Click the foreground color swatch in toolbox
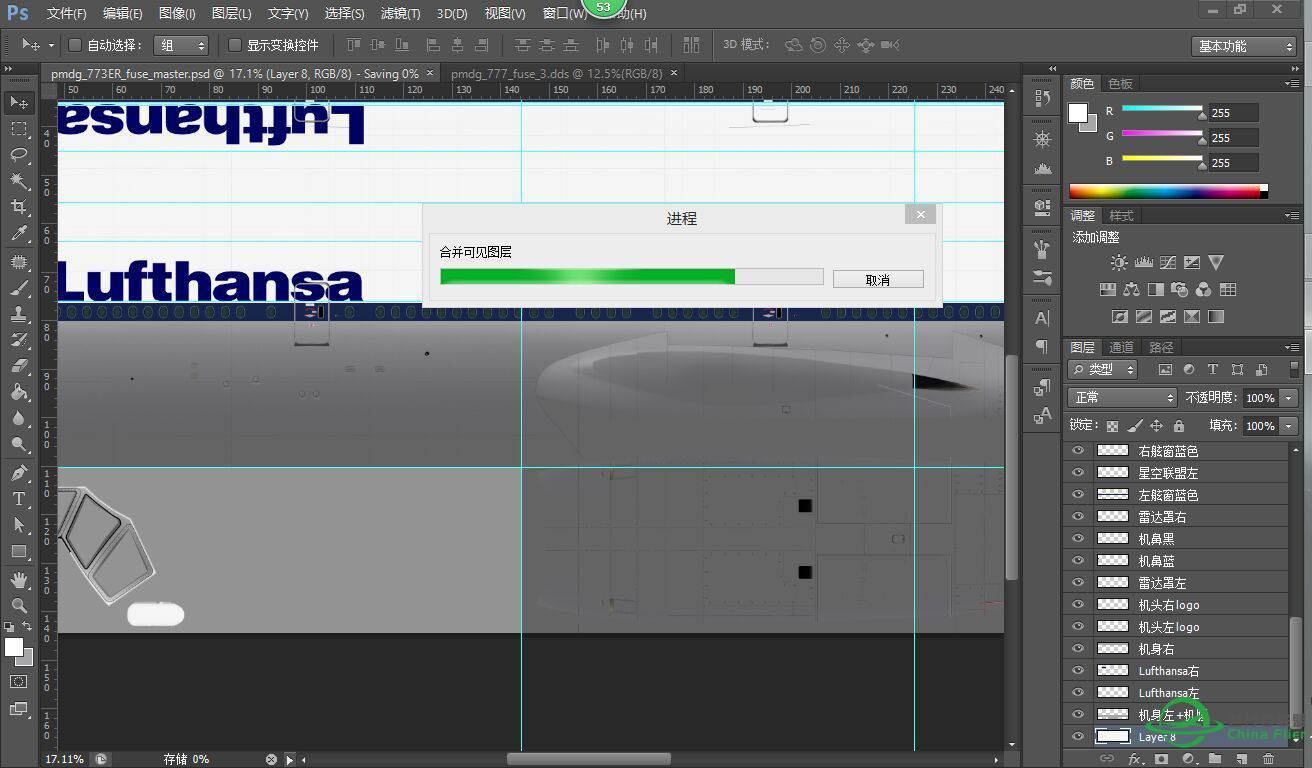1312x768 pixels. (14, 648)
